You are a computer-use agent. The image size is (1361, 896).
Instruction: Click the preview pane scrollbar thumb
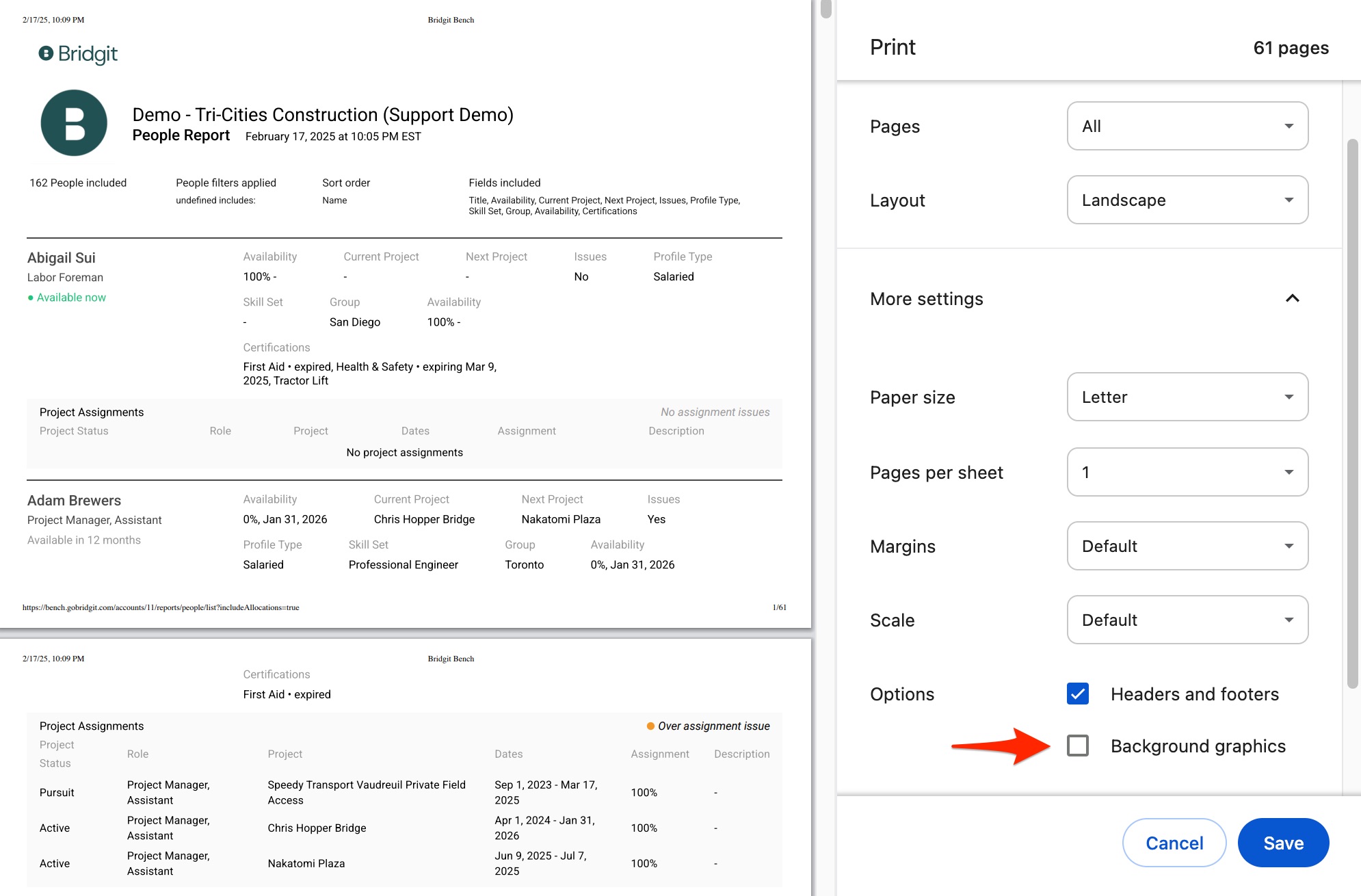point(826,9)
